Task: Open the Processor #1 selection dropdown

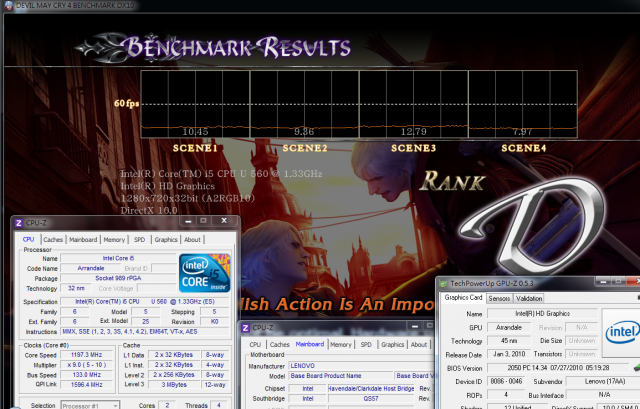Action: [90, 405]
